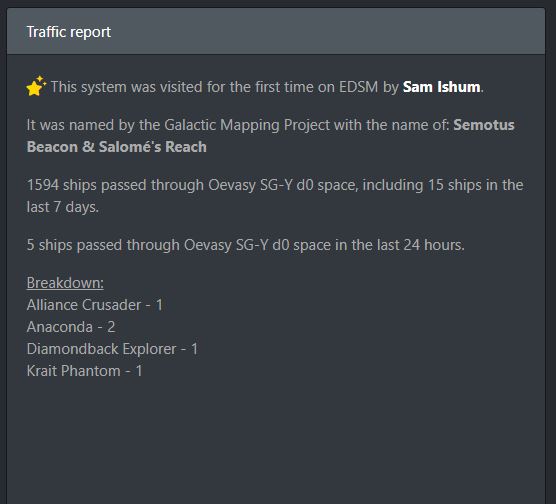Select the Diamondback Explorer breakdown row
556x504 pixels.
point(112,349)
